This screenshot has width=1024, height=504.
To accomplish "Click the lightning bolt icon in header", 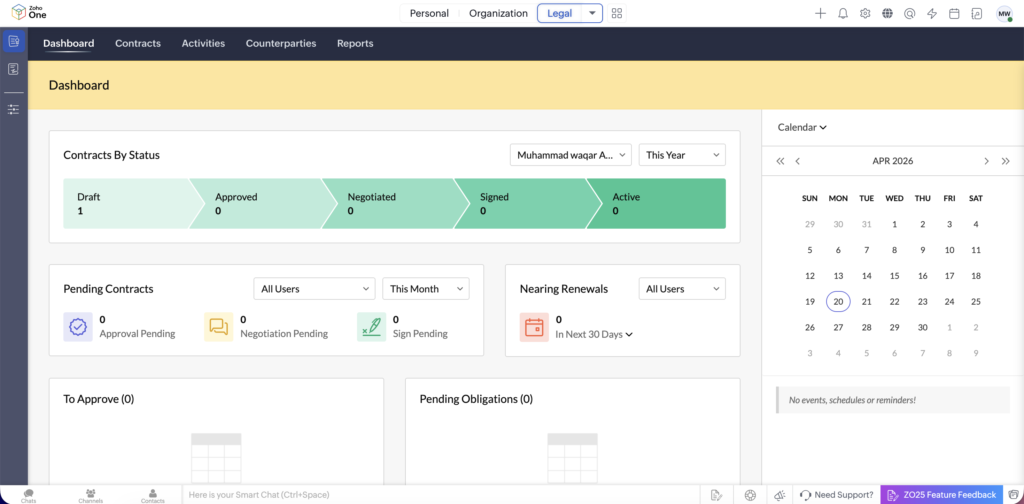I will click(932, 14).
